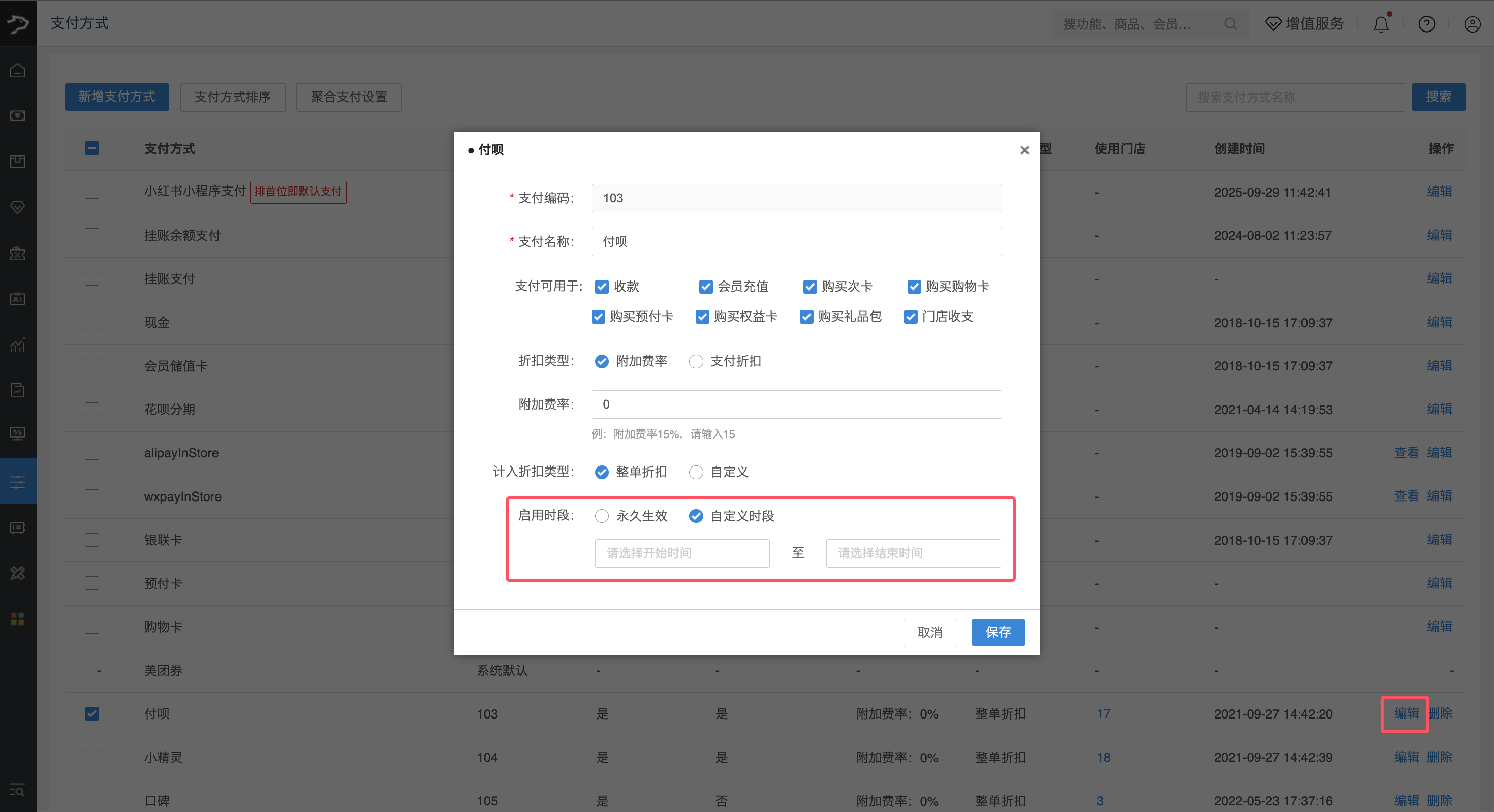
Task: Click 查看 link in the wxpayInStore row
Action: [1407, 496]
